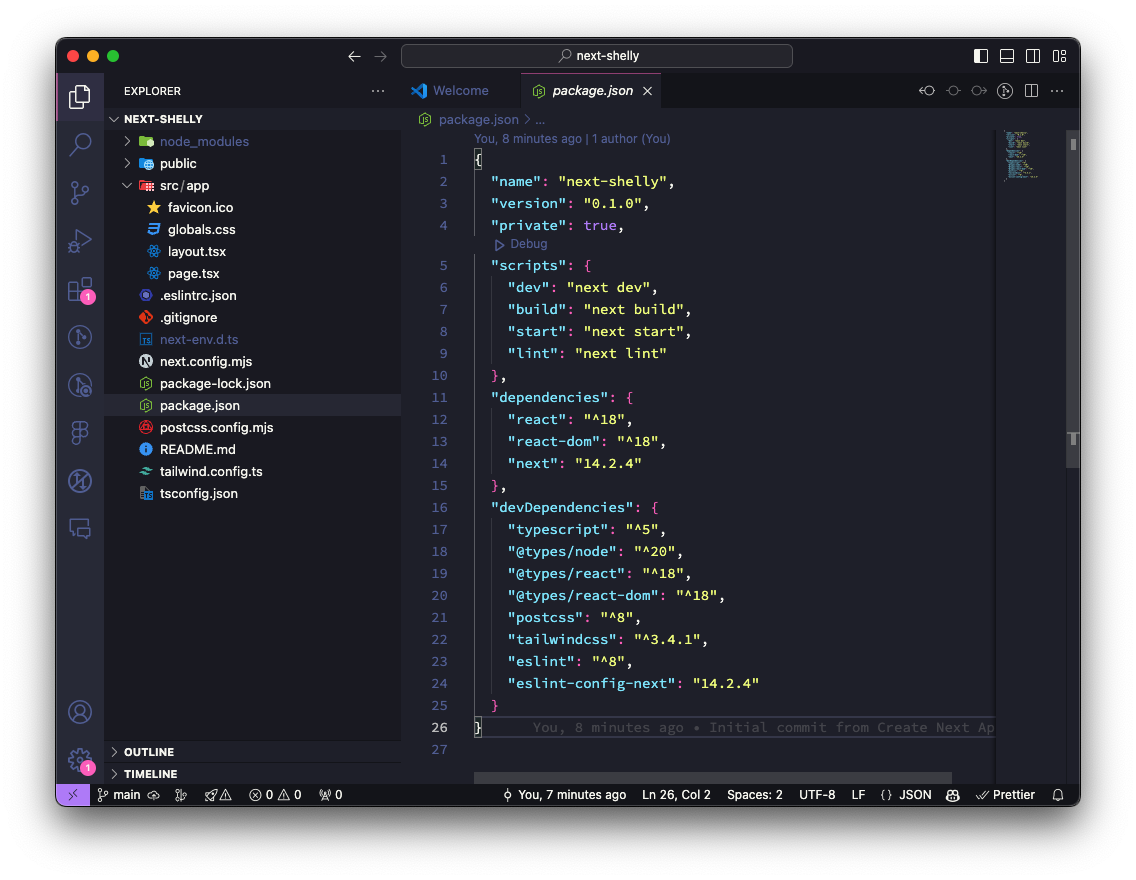Open README.md file

tap(252, 449)
